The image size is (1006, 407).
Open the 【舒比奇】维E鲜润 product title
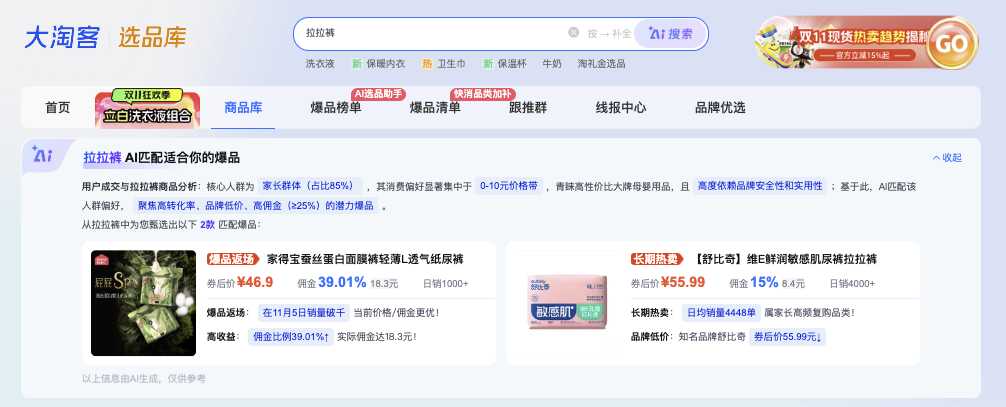[x=786, y=259]
